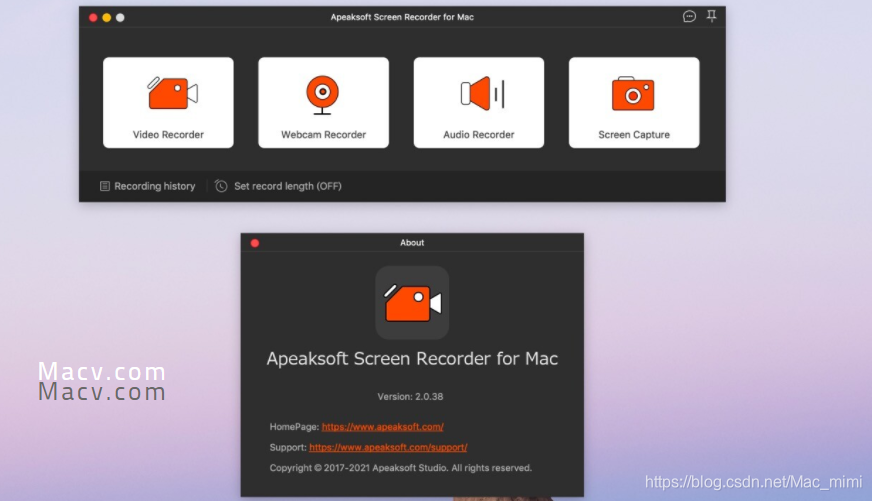The width and height of the screenshot is (872, 501).
Task: Click the main window title Apeaksoft Screen Recorder for Mac
Action: pos(402,17)
